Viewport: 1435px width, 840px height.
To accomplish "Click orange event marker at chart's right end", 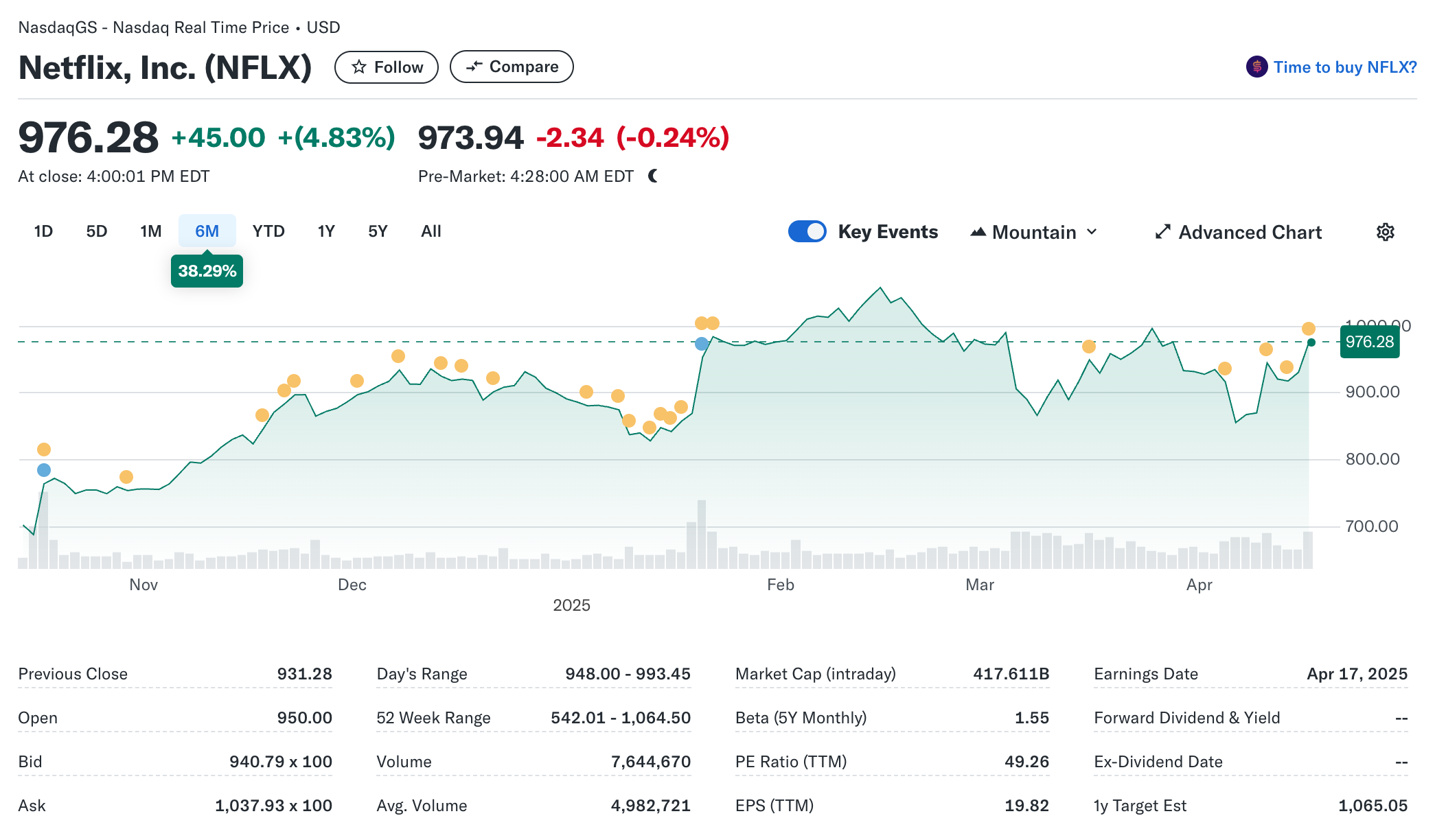I will click(x=1308, y=329).
